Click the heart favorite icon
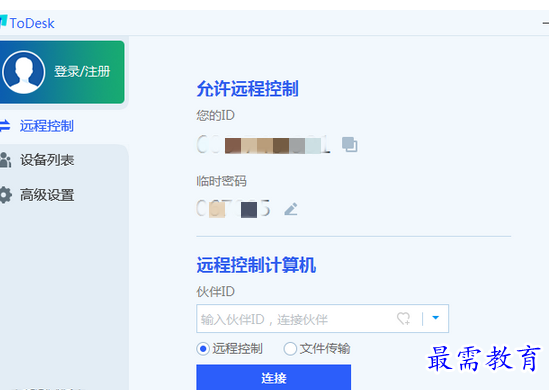Screen dimensions: 549x390 [403, 319]
